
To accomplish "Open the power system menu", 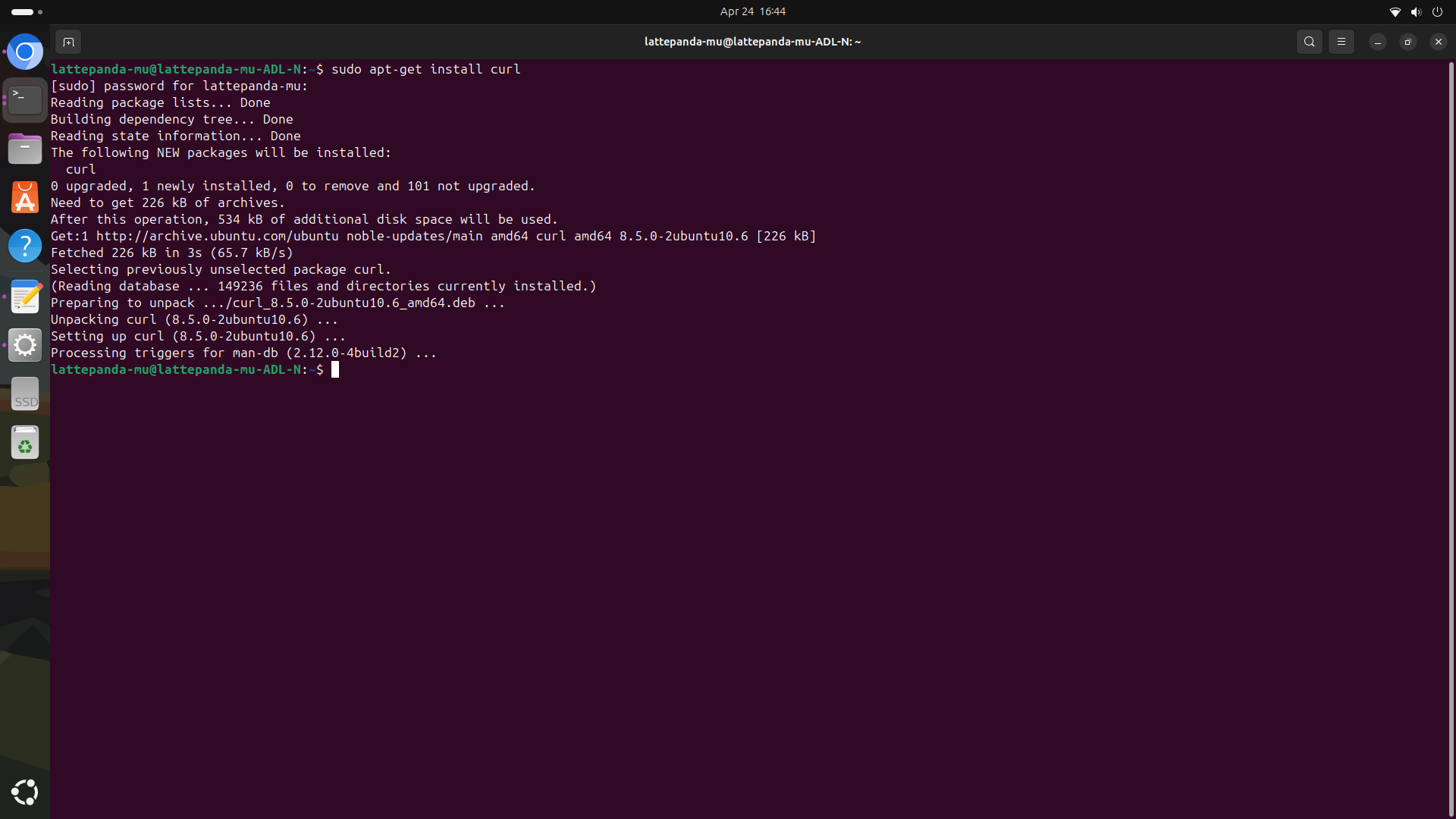I will pos(1437,11).
